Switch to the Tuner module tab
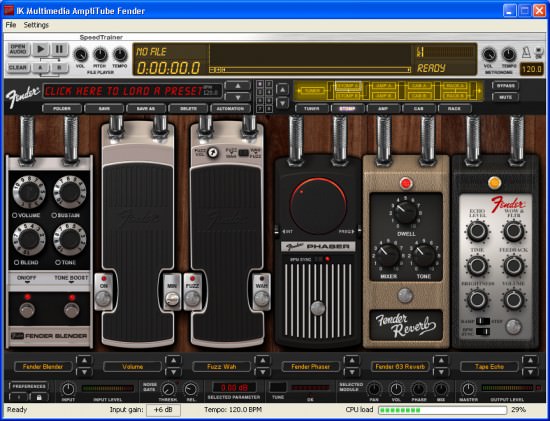Screen dimensions: 550x421 click(x=312, y=108)
